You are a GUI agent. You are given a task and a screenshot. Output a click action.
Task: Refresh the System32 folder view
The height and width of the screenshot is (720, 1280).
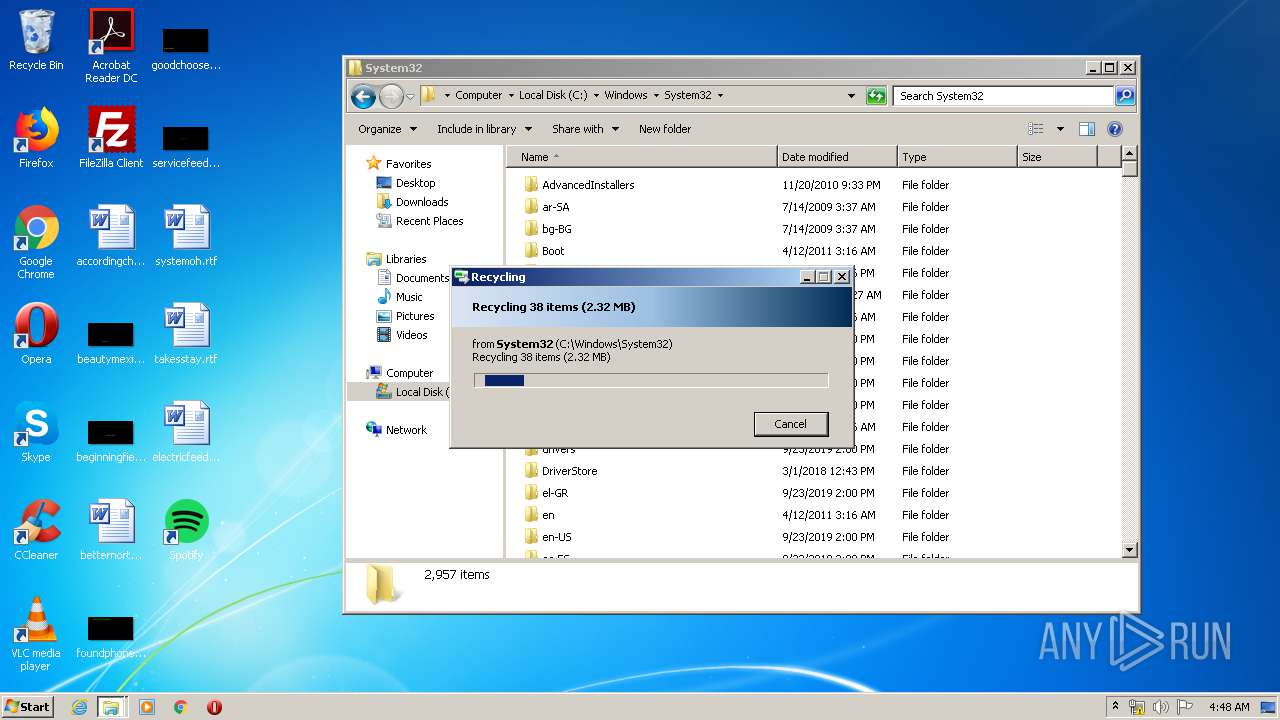(876, 96)
